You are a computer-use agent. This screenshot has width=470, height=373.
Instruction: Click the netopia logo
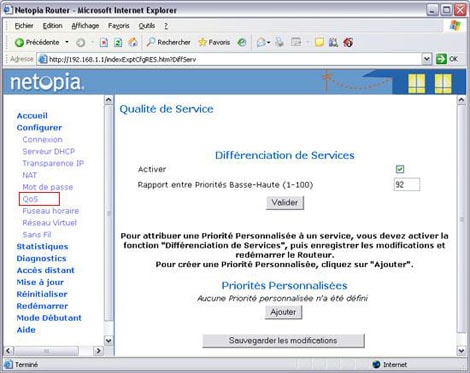point(47,82)
